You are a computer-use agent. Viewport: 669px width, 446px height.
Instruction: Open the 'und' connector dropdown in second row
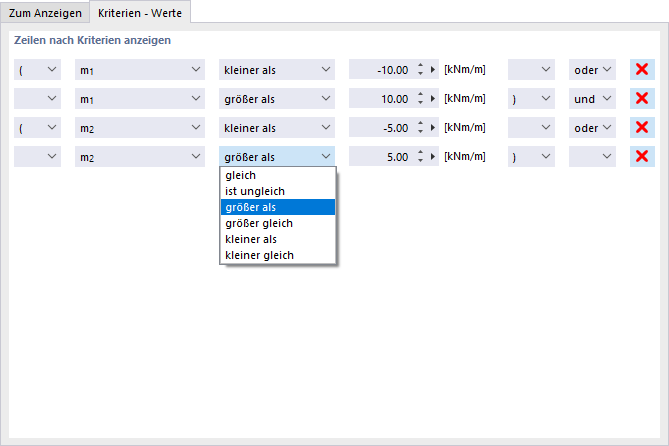(592, 99)
